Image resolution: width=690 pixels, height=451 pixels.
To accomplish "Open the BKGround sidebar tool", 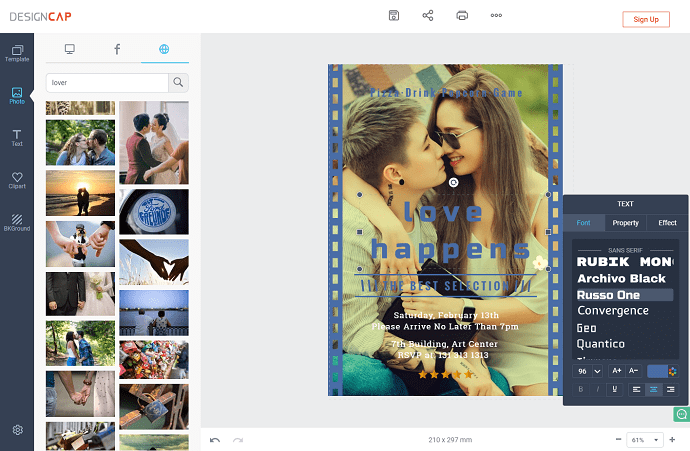I will 17,222.
